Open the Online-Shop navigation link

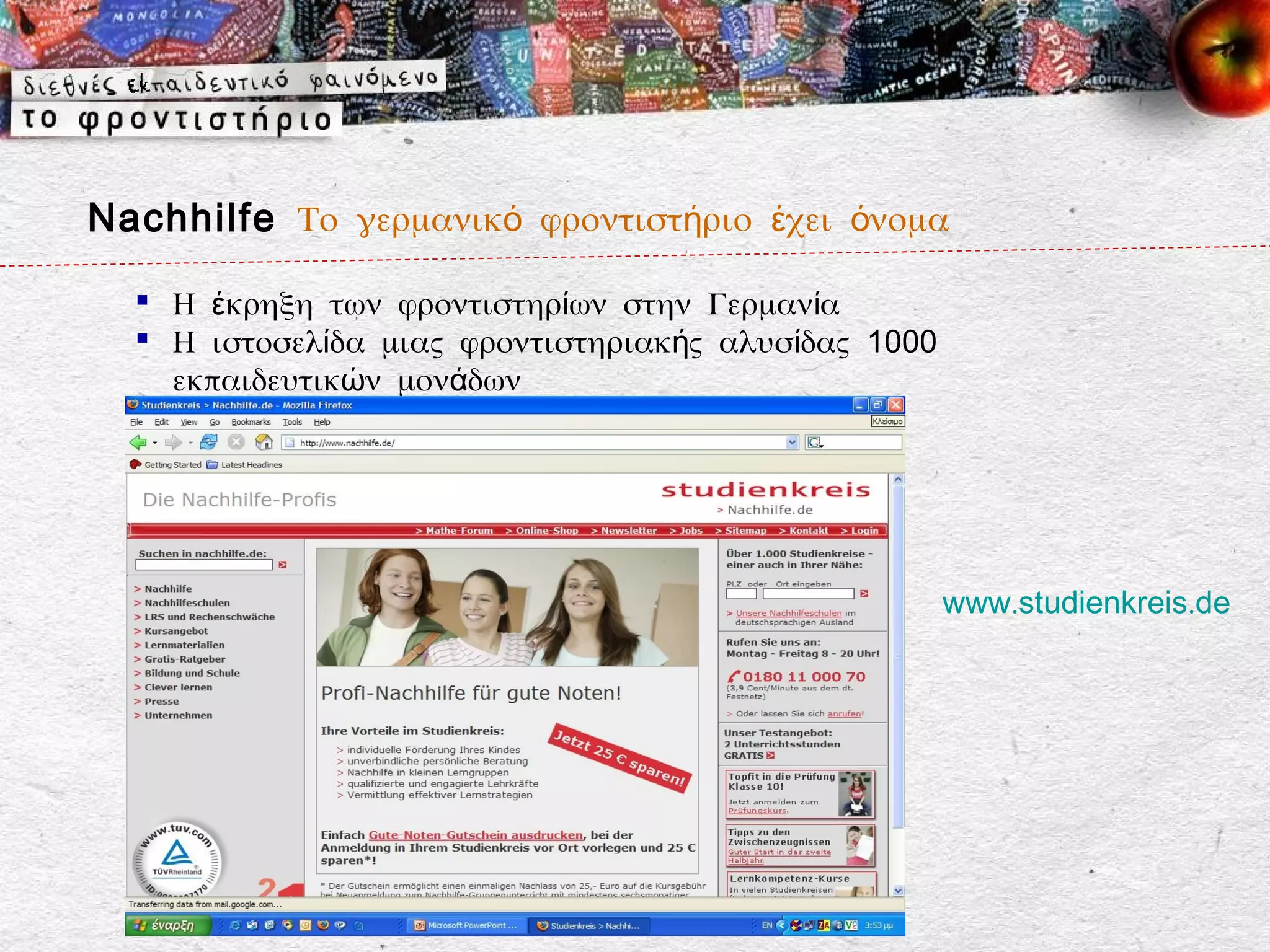pos(542,531)
